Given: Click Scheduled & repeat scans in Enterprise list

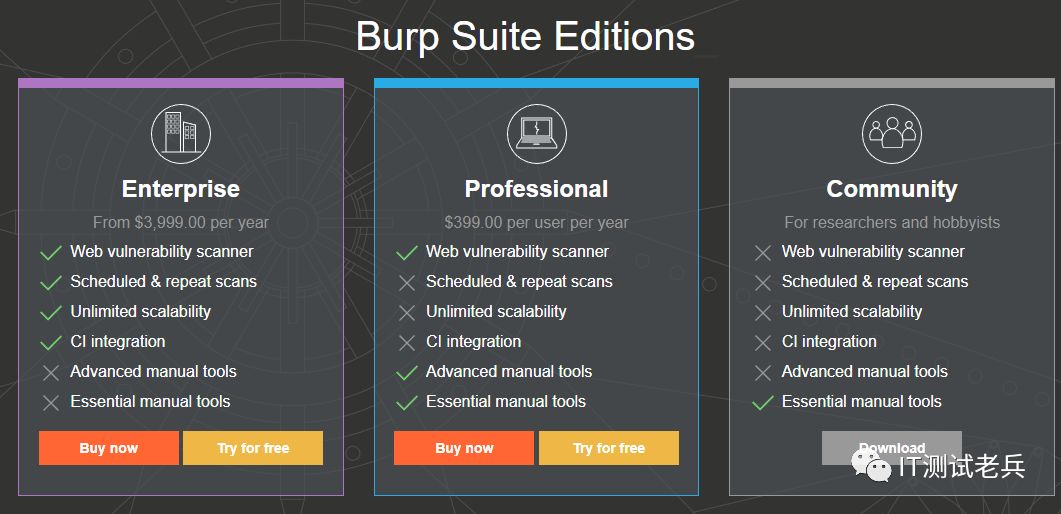Looking at the screenshot, I should (163, 282).
